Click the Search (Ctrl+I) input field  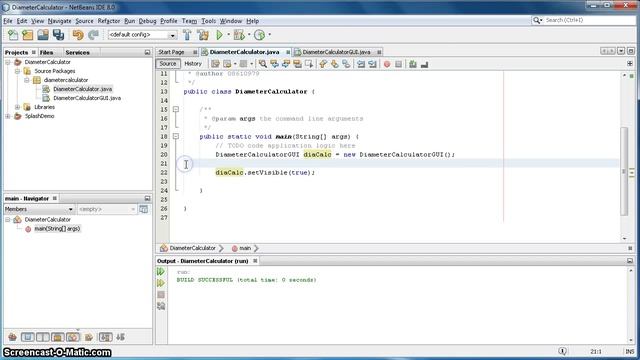coord(589,20)
